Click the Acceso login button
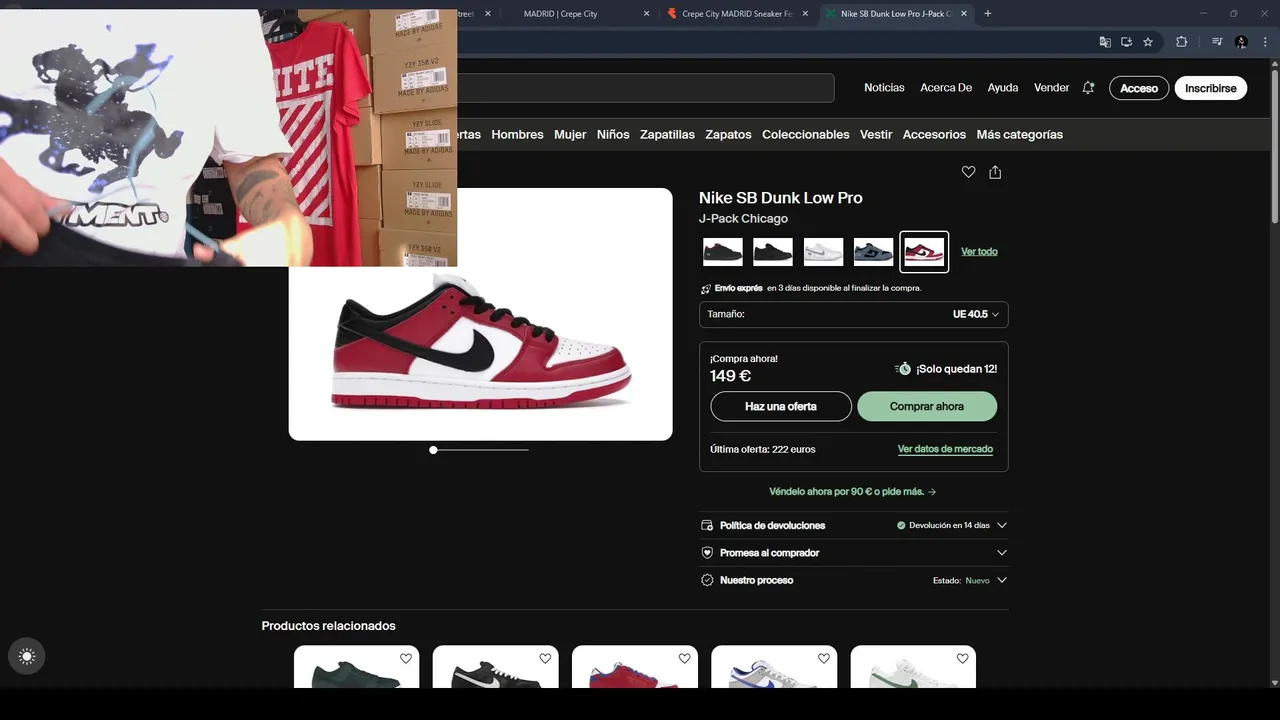Viewport: 1280px width, 720px height. point(1139,88)
